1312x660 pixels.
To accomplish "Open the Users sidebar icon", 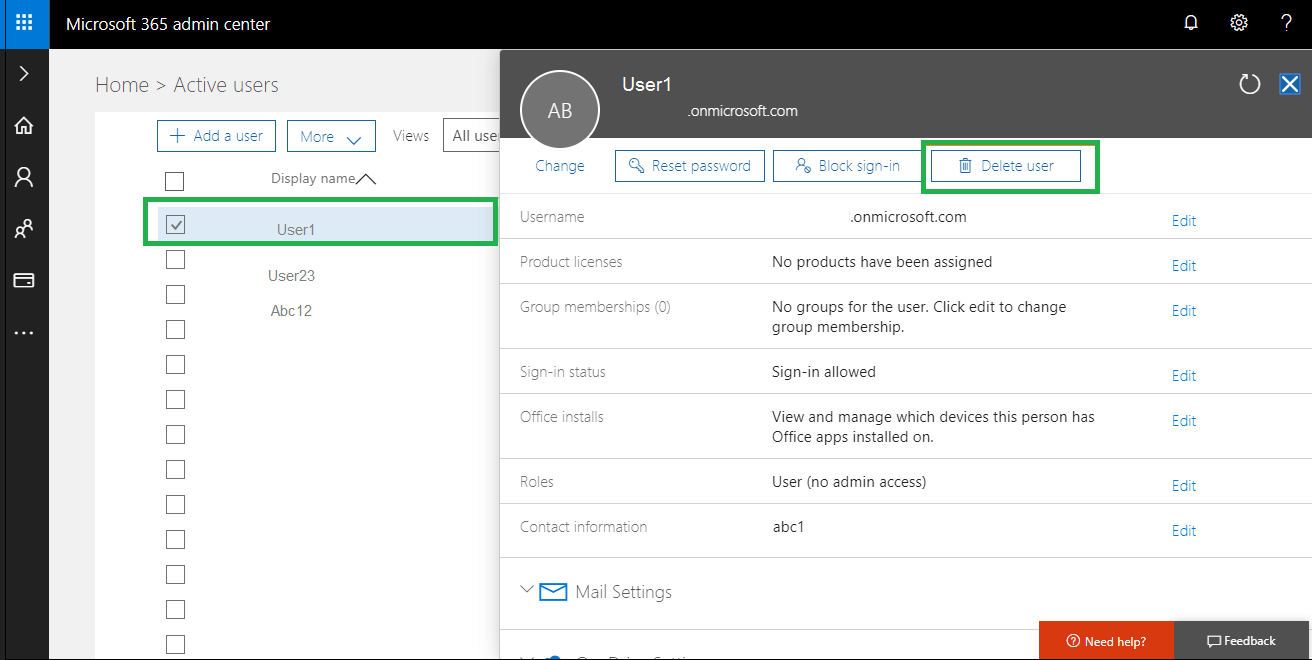I will click(x=24, y=177).
